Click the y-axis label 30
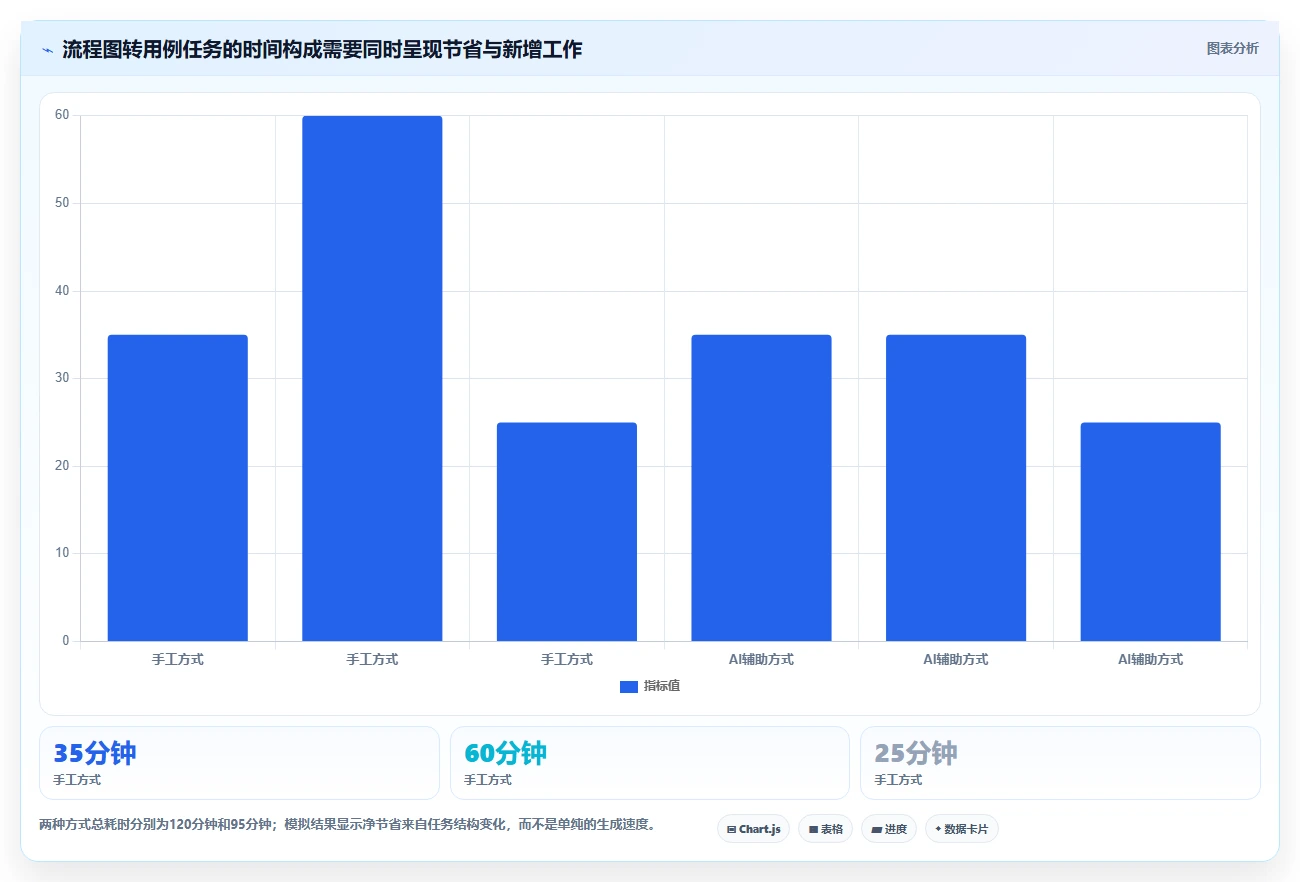The image size is (1300, 882). click(62, 378)
